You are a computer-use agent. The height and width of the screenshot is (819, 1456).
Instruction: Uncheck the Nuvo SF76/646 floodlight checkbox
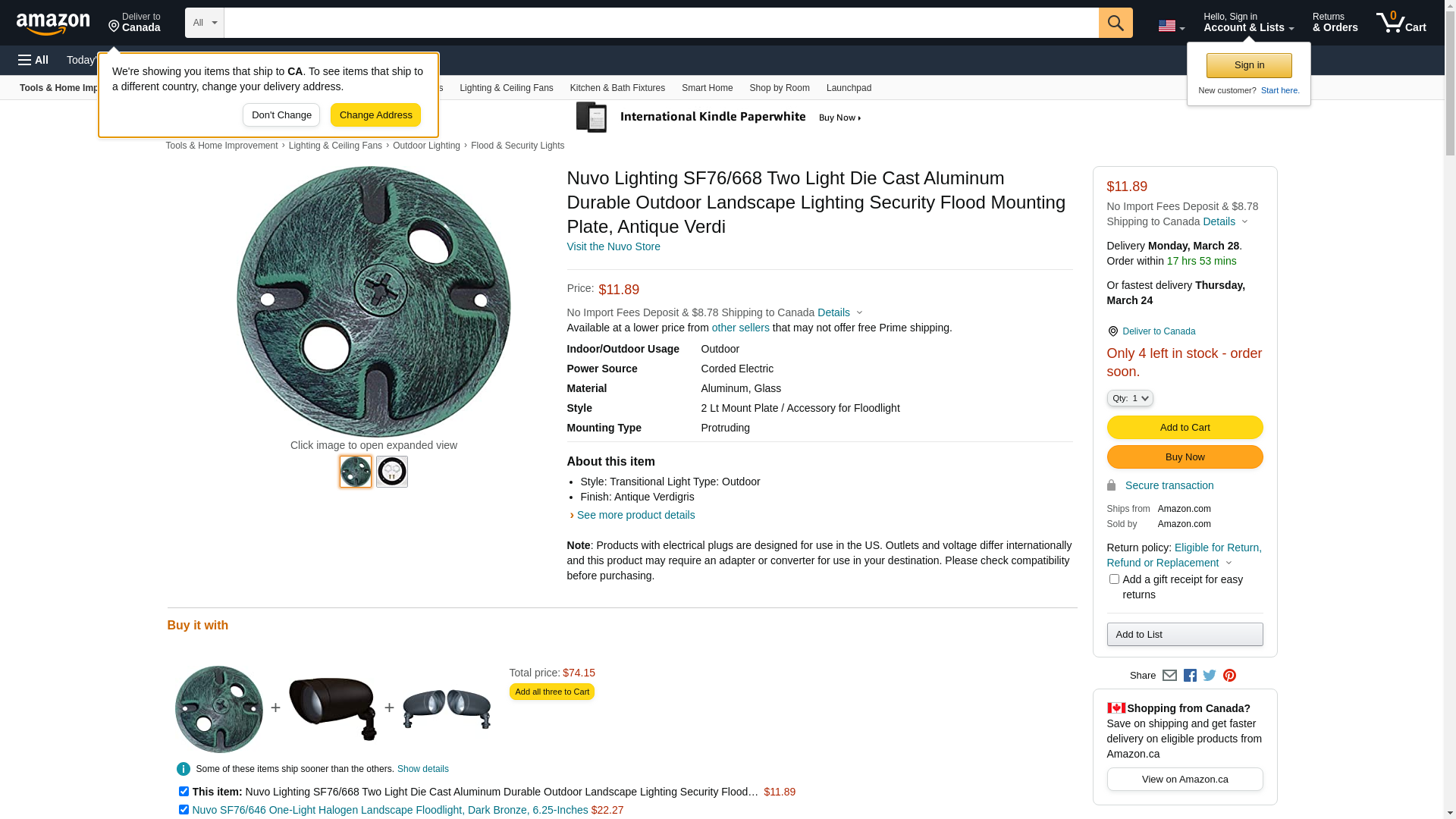(184, 809)
